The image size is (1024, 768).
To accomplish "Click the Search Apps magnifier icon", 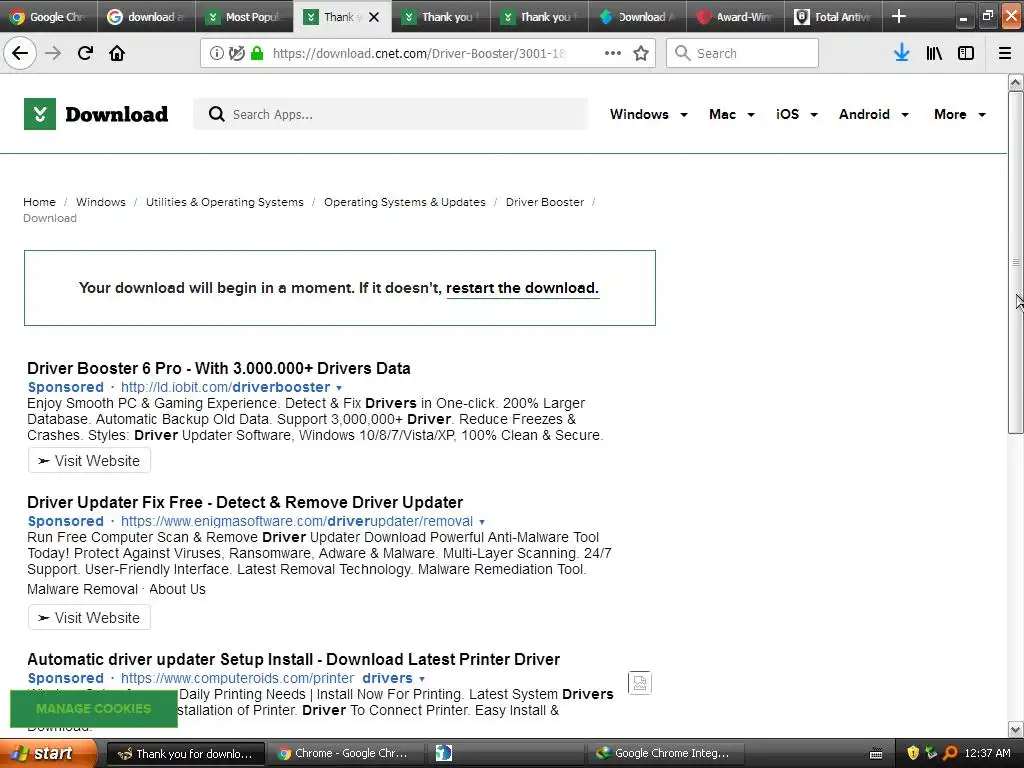I will 216,114.
